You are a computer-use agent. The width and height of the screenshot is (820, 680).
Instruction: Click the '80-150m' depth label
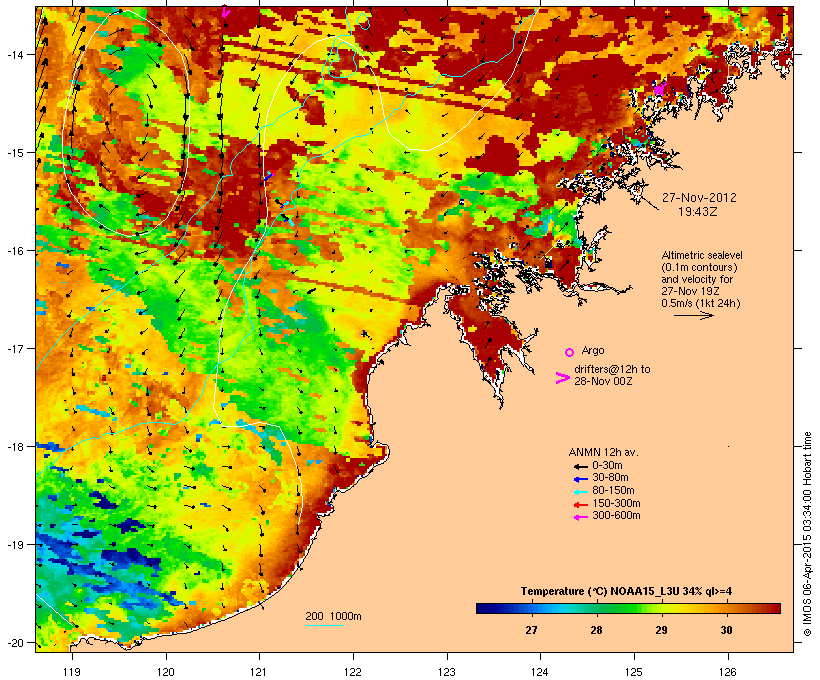[x=613, y=491]
